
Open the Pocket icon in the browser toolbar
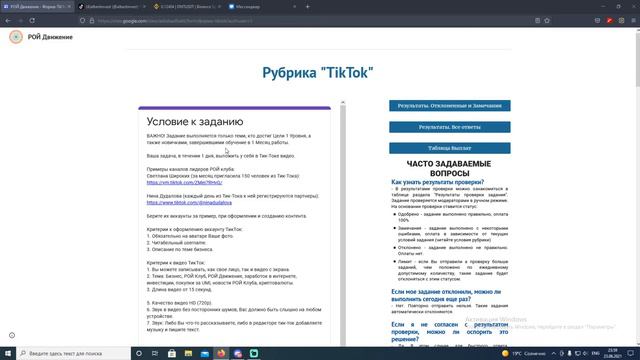(597, 20)
